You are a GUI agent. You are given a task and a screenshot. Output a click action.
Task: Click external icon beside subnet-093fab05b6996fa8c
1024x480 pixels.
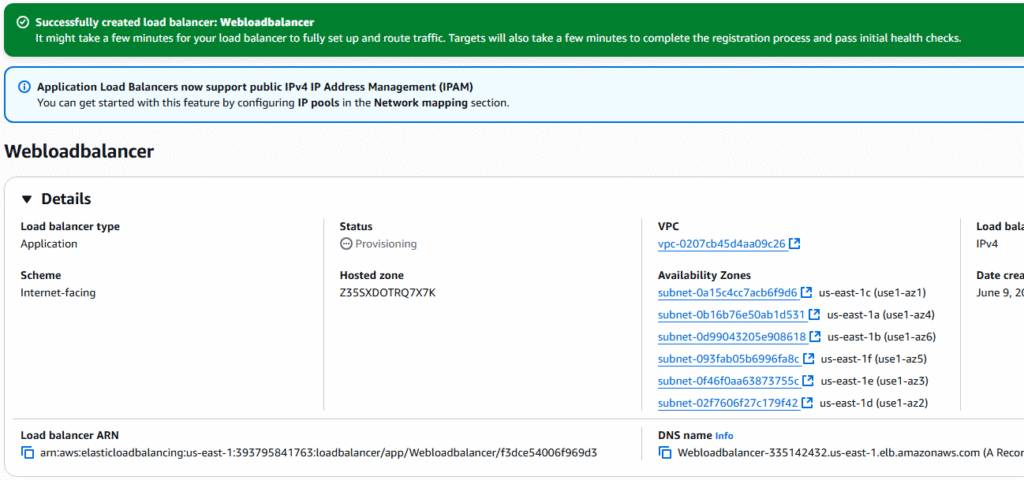coord(808,359)
